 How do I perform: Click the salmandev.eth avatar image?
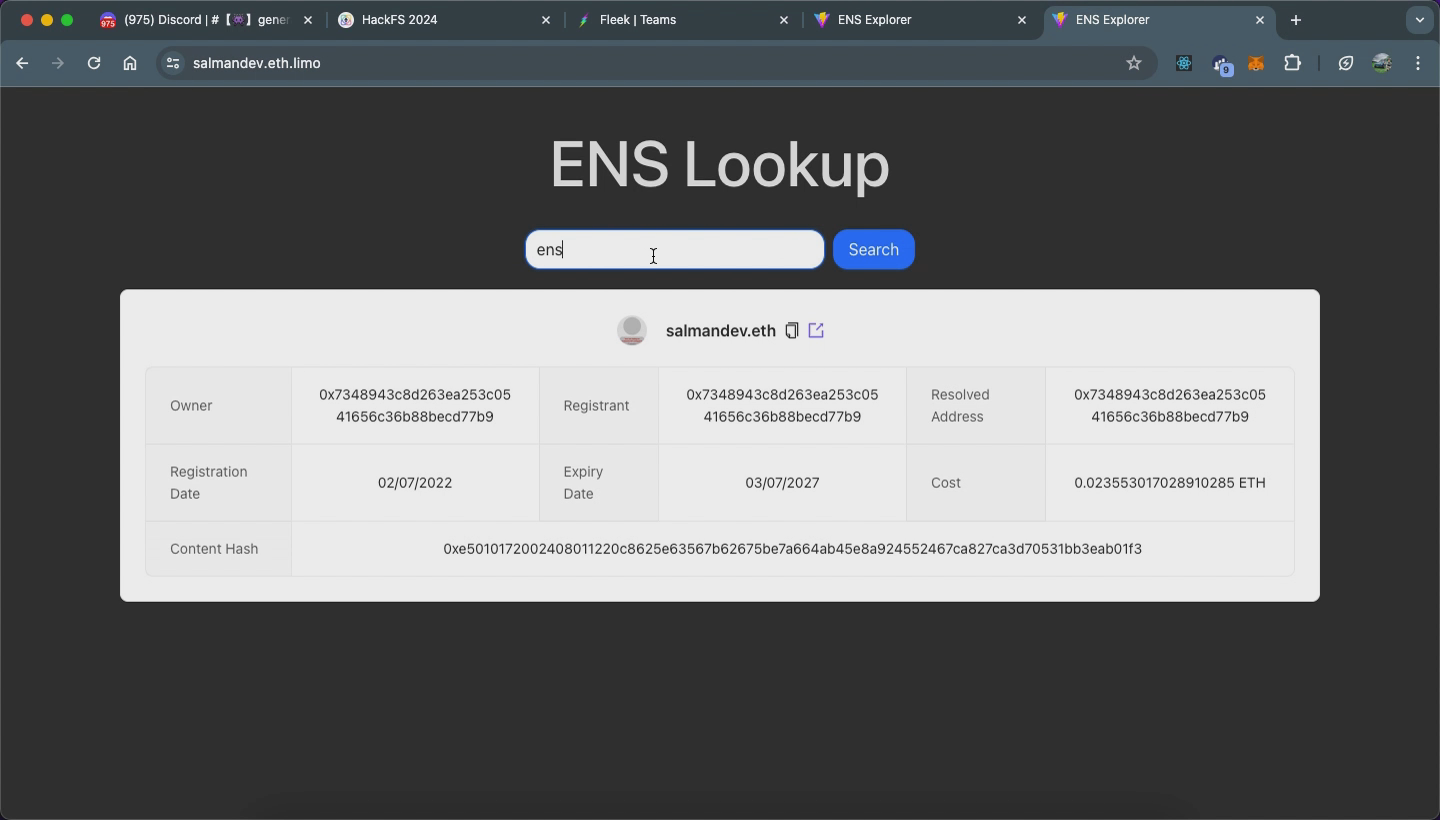(632, 330)
